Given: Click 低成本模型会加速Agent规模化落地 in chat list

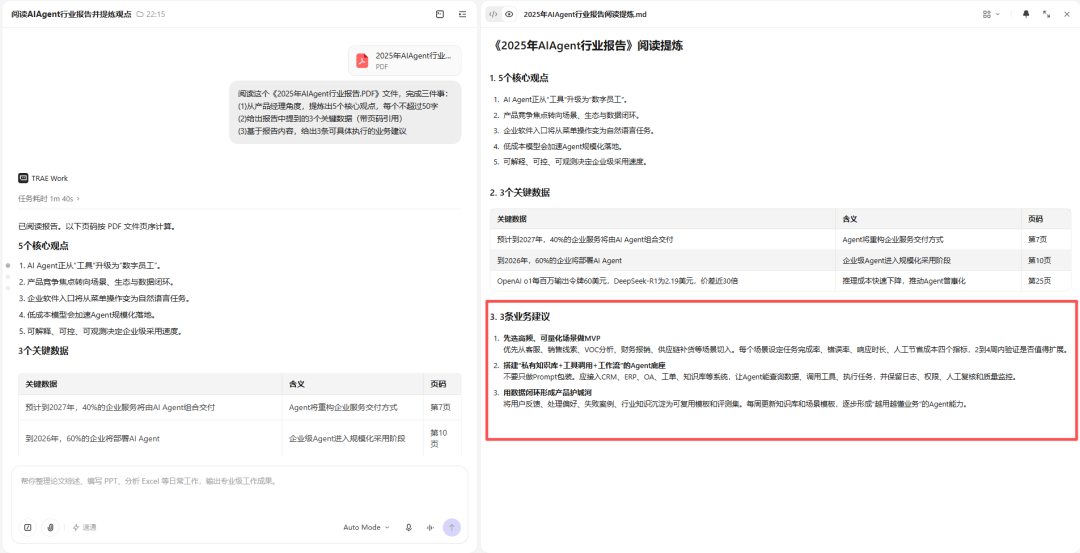Looking at the screenshot, I should point(91,315).
